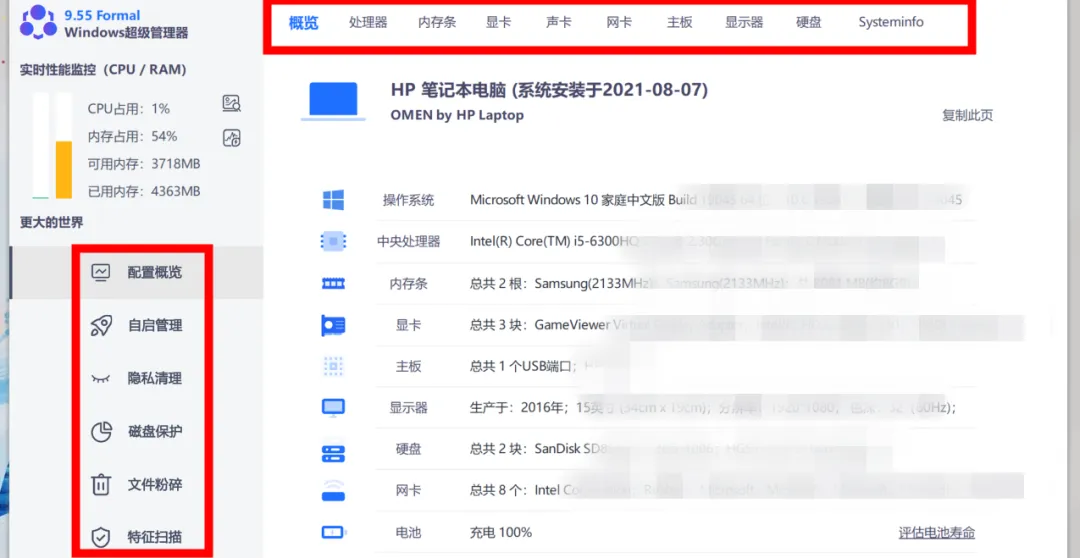Click the 配置概览 monitor icon in sidebar
The image size is (1080, 558).
tap(101, 272)
